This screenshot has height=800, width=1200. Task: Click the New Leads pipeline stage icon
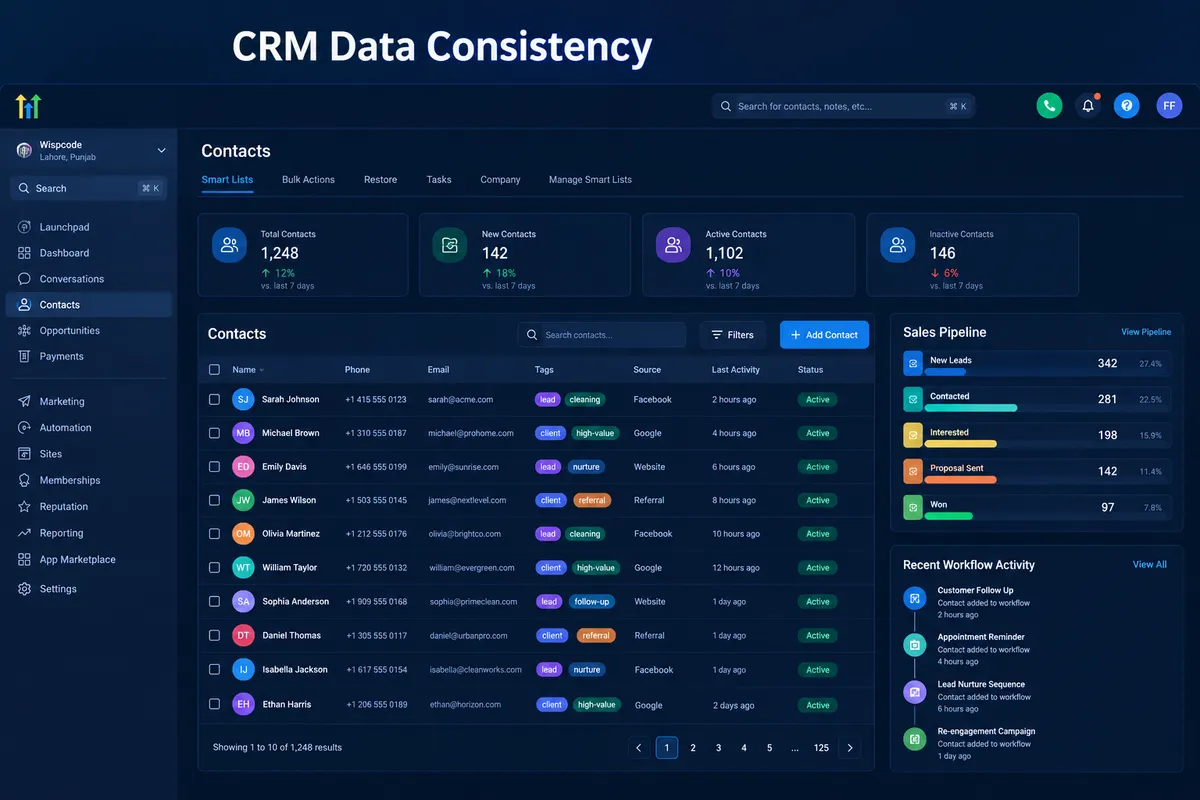[912, 363]
